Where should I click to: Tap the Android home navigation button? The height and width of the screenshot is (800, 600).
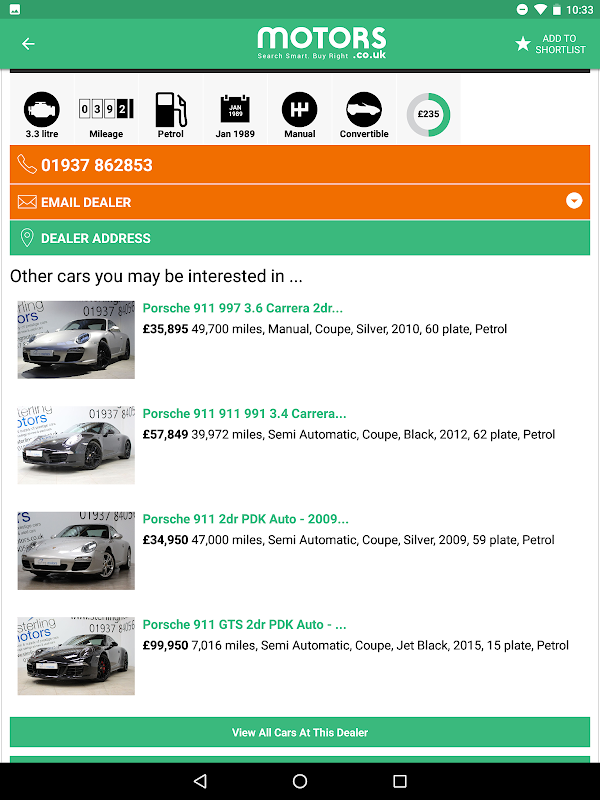(x=300, y=781)
